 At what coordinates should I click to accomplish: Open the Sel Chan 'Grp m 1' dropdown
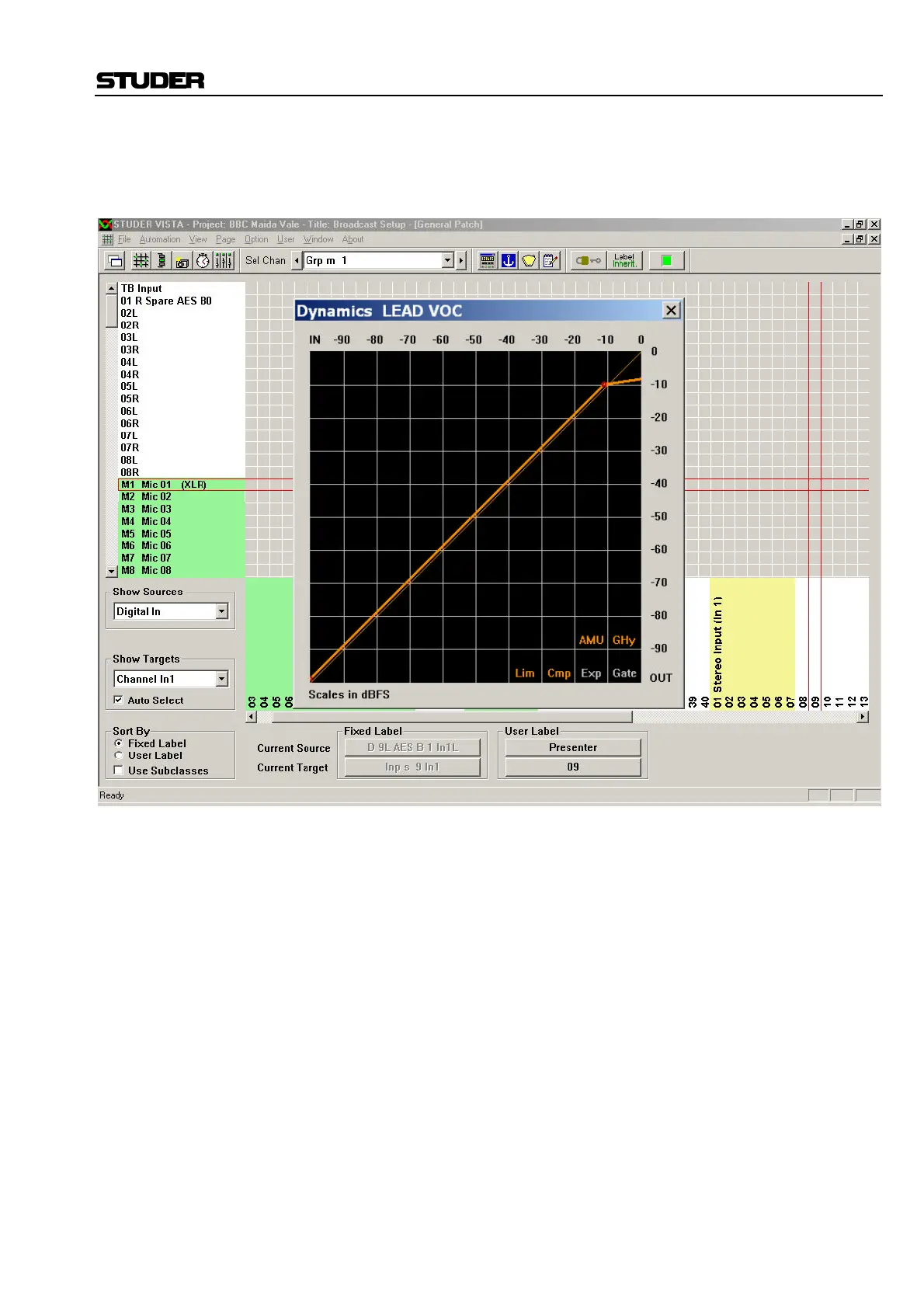[x=448, y=261]
